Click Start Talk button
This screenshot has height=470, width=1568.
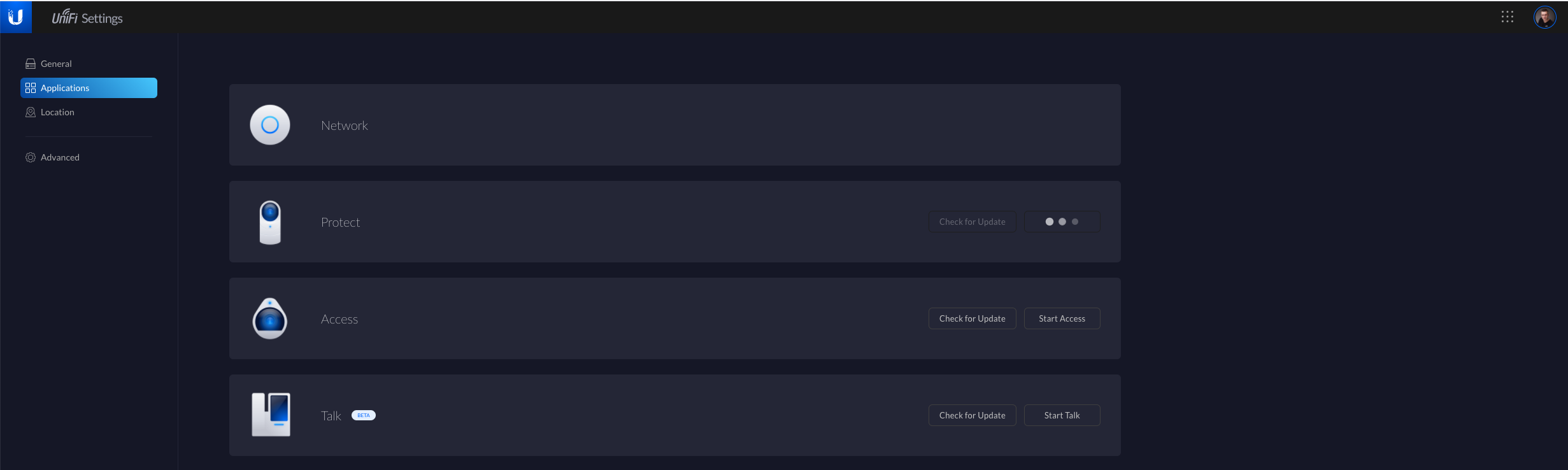[x=1062, y=415]
